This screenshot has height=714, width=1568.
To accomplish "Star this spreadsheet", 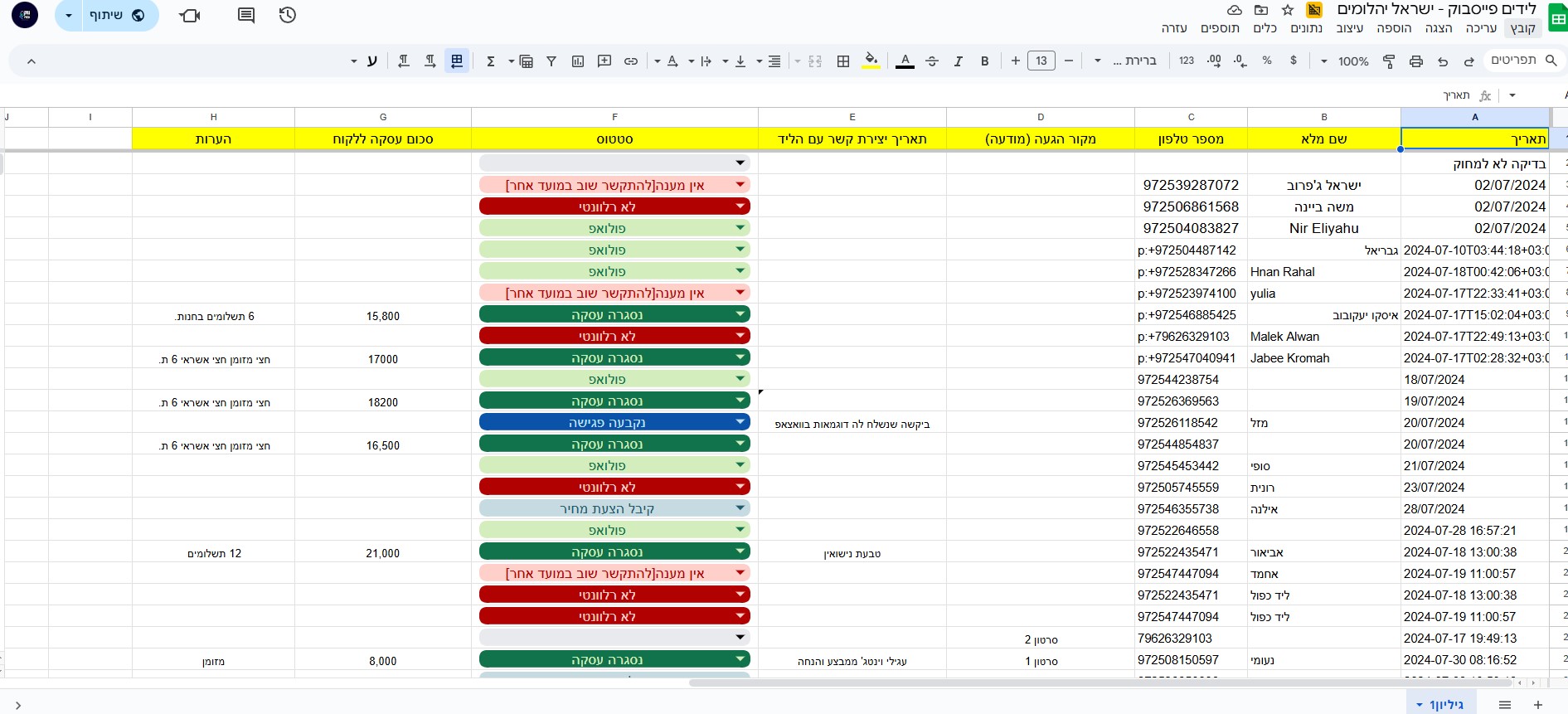I will coord(1288,10).
